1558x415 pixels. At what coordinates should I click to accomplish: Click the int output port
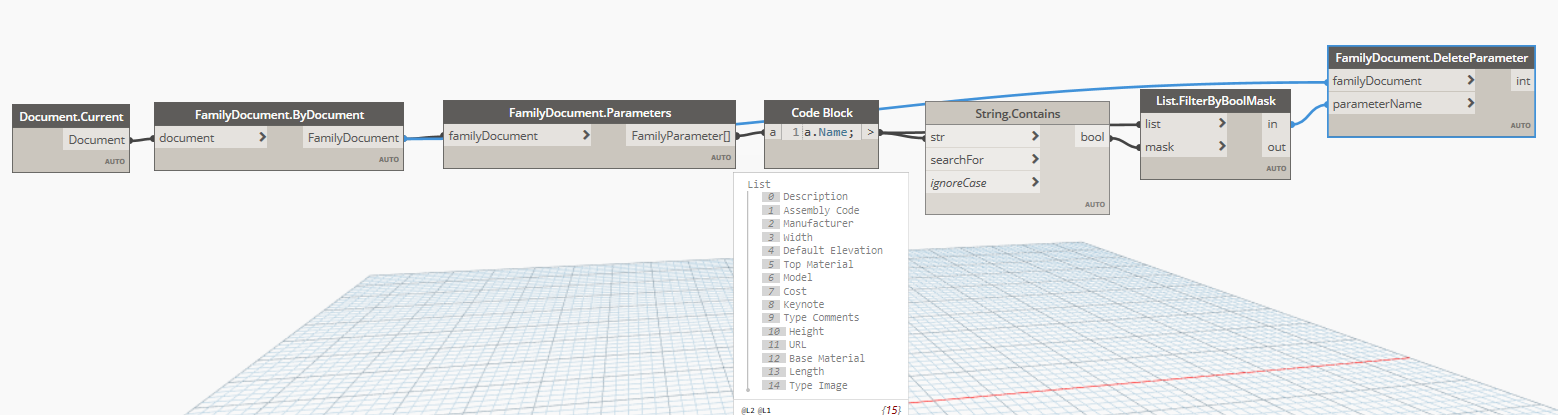tap(1521, 81)
